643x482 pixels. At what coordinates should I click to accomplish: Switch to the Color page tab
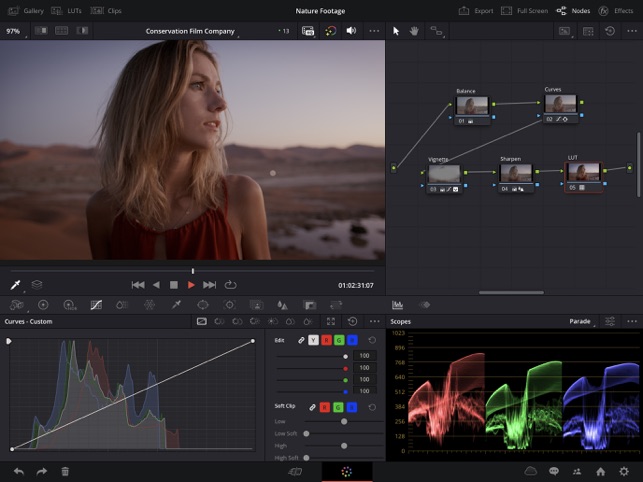[347, 472]
